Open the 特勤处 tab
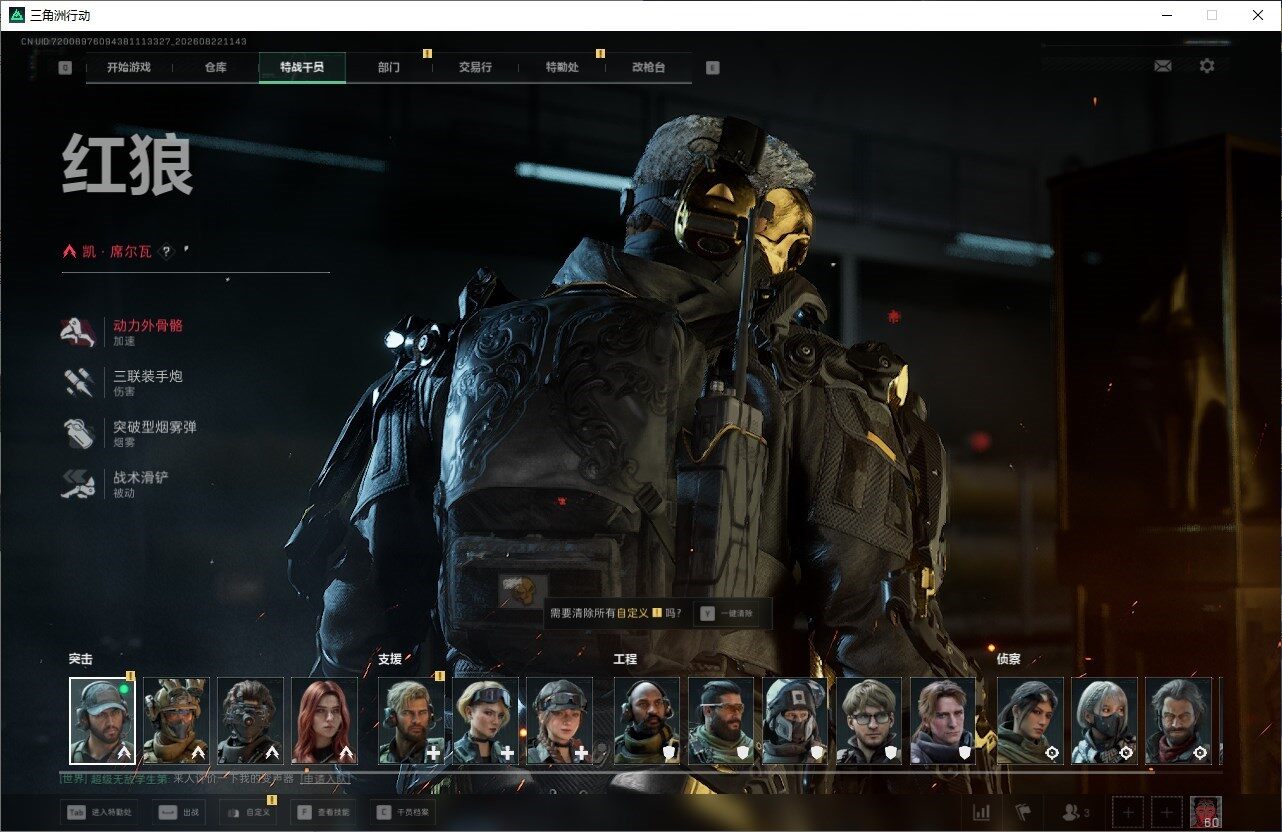This screenshot has height=832, width=1282. tap(562, 68)
